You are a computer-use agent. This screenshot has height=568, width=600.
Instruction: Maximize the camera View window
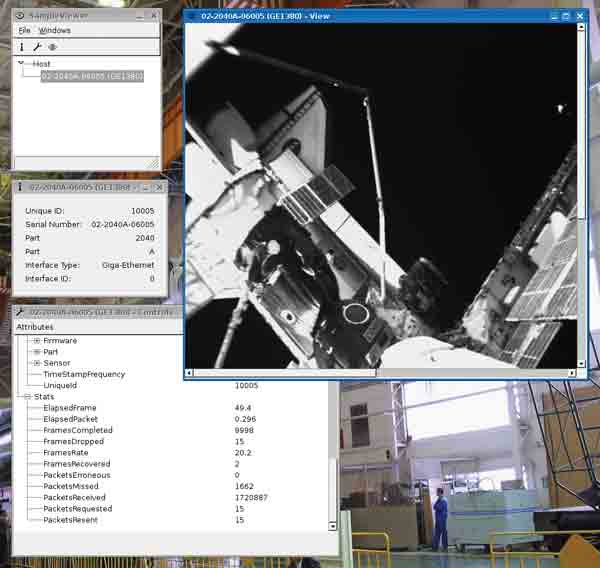point(566,16)
